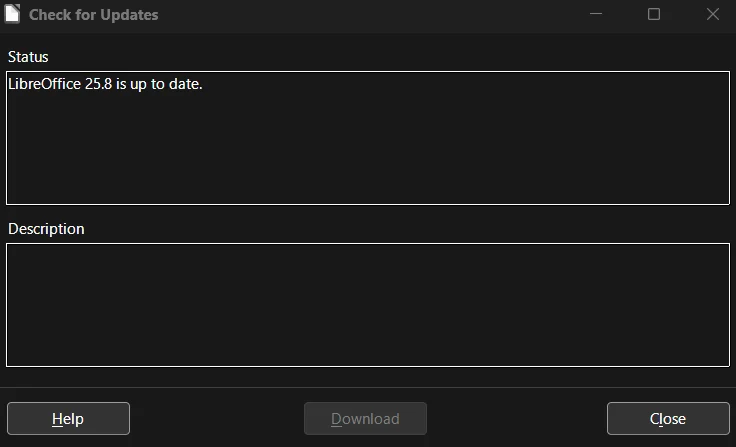736x447 pixels.
Task: Minimize the Check for Updates dialog
Action: (596, 14)
